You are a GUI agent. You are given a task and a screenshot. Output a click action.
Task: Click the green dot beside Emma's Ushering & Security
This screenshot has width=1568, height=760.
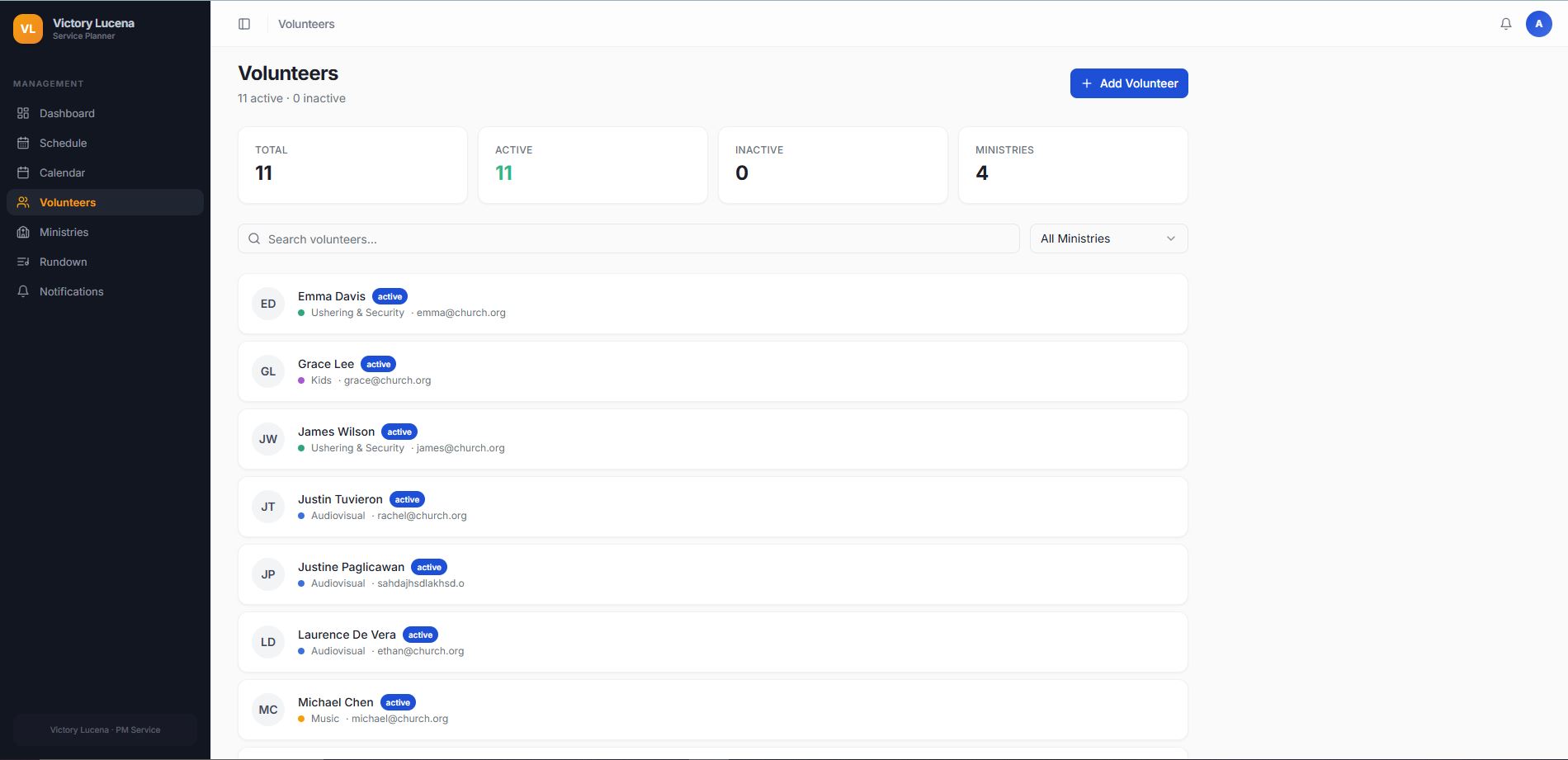[x=301, y=313]
